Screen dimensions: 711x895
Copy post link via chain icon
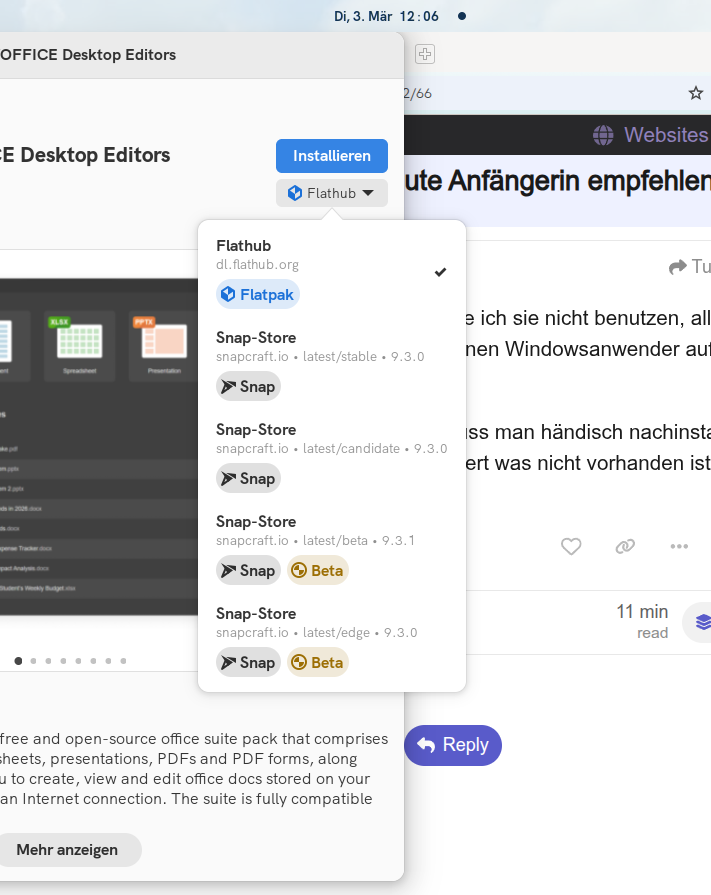coord(625,546)
